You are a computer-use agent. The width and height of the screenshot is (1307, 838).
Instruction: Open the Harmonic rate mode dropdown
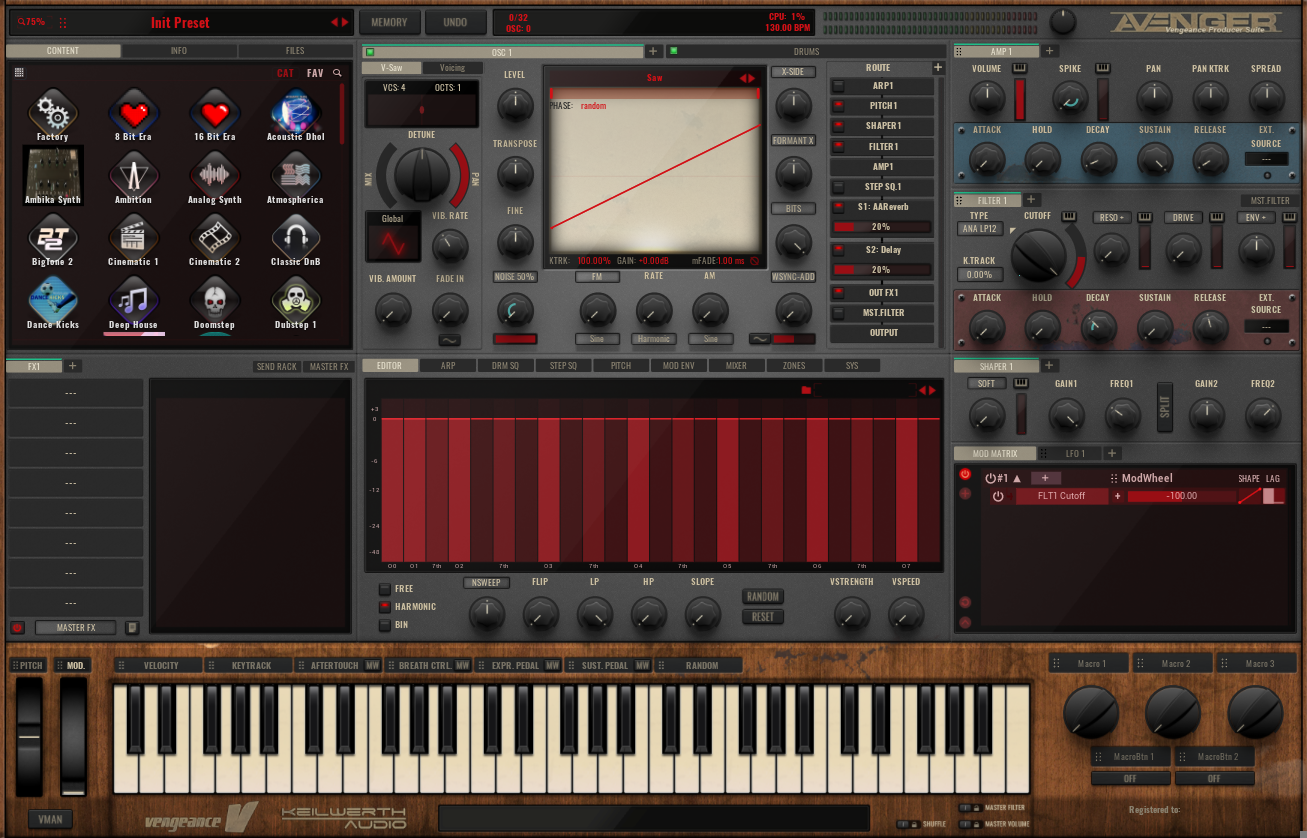click(654, 339)
